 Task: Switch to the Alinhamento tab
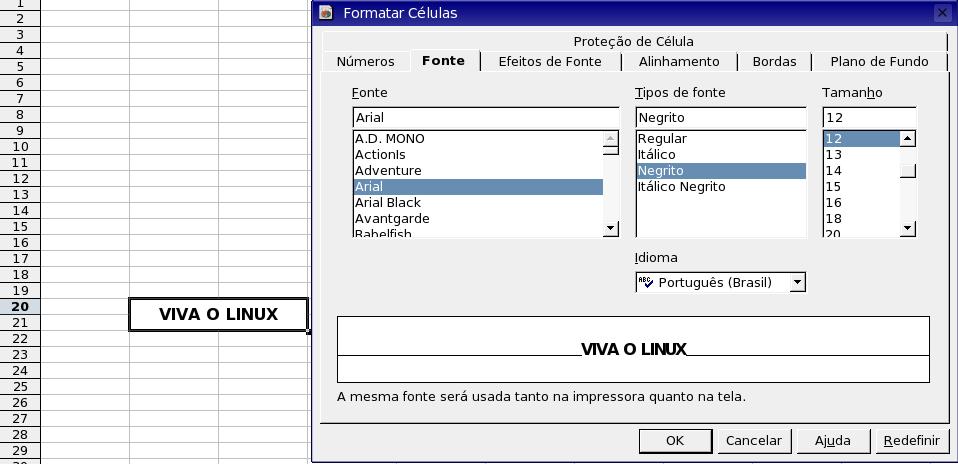[x=679, y=62]
